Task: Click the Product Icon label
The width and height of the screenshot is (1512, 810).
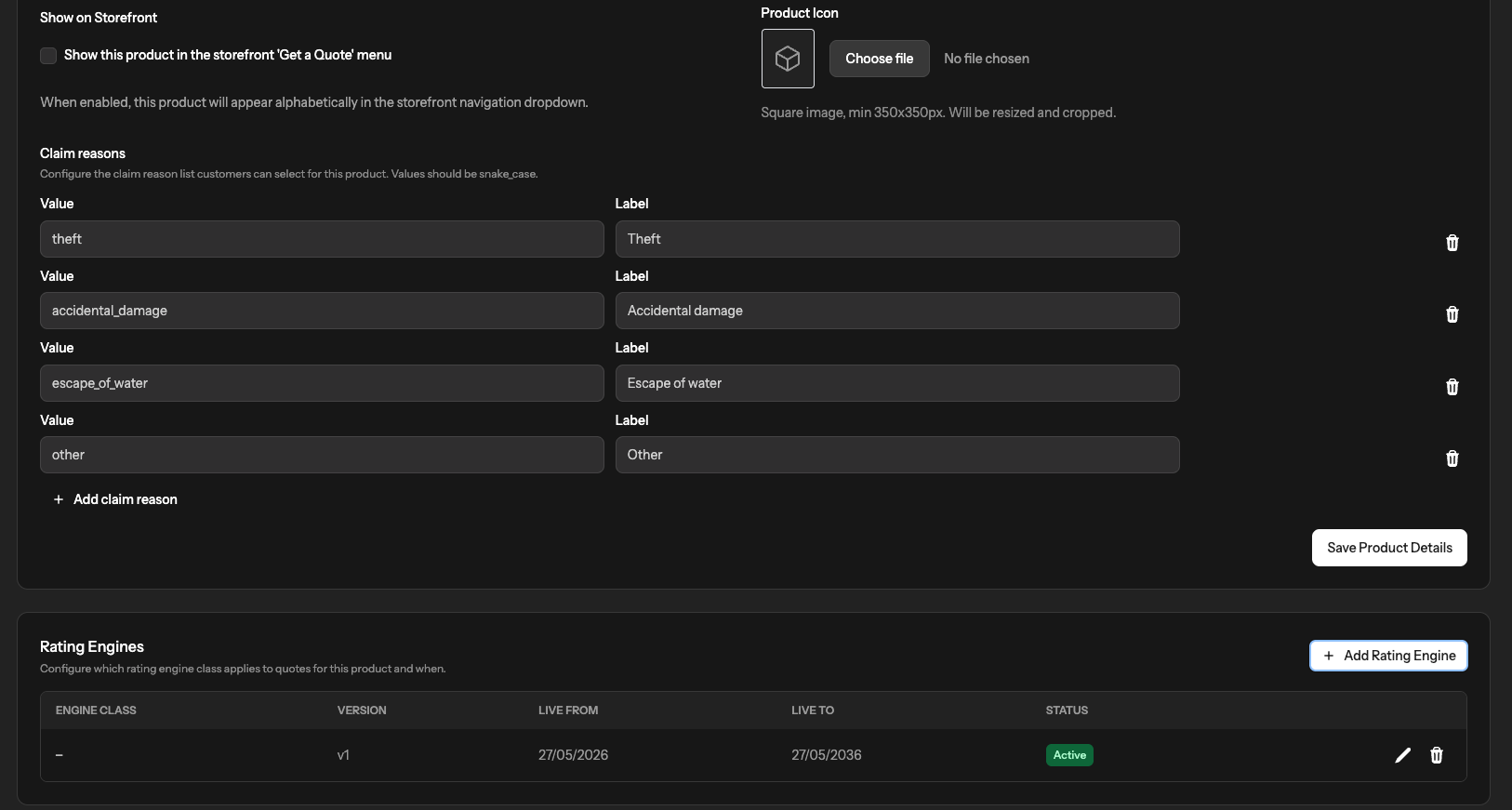Action: coord(800,13)
